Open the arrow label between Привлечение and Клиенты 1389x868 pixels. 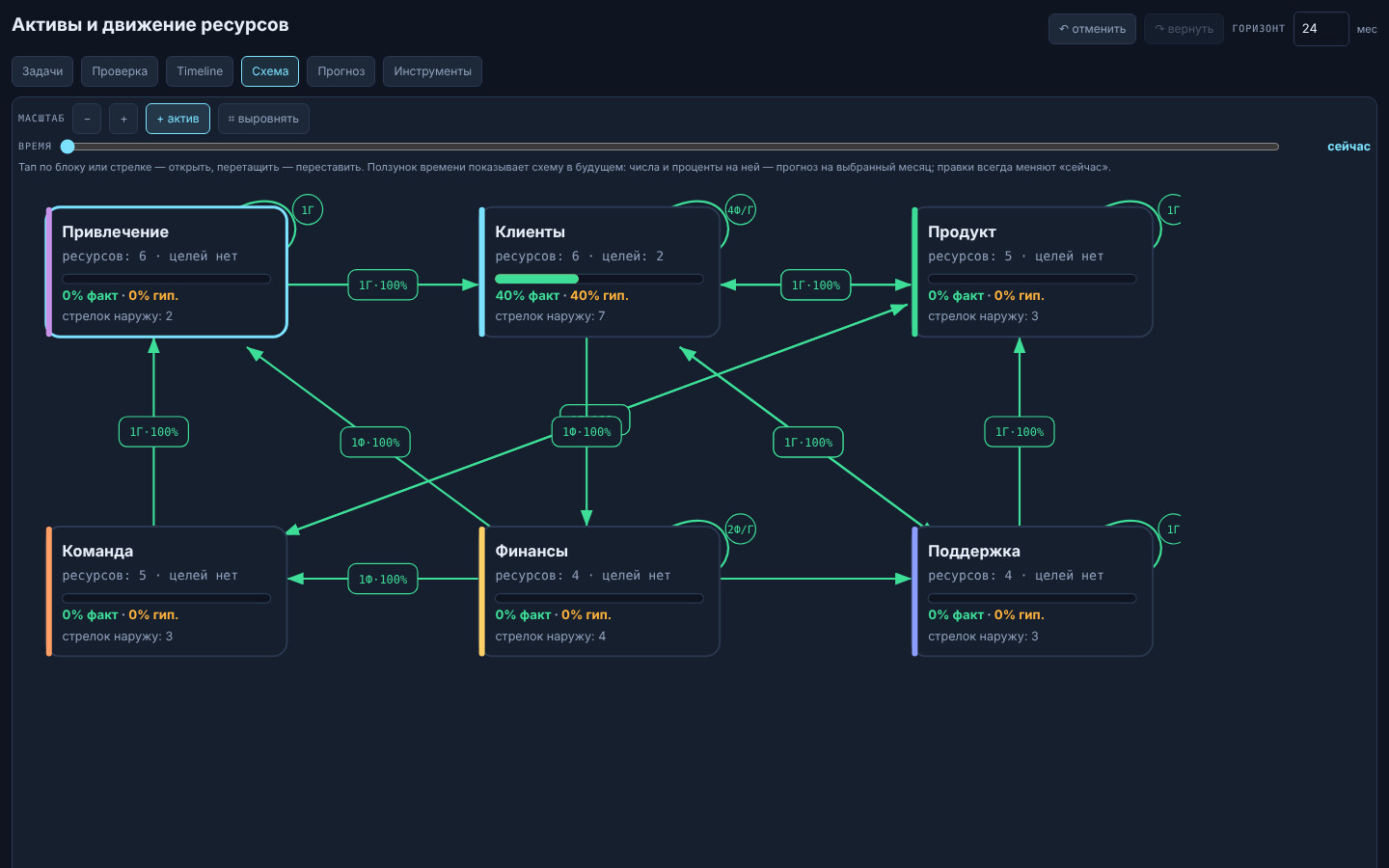click(383, 285)
